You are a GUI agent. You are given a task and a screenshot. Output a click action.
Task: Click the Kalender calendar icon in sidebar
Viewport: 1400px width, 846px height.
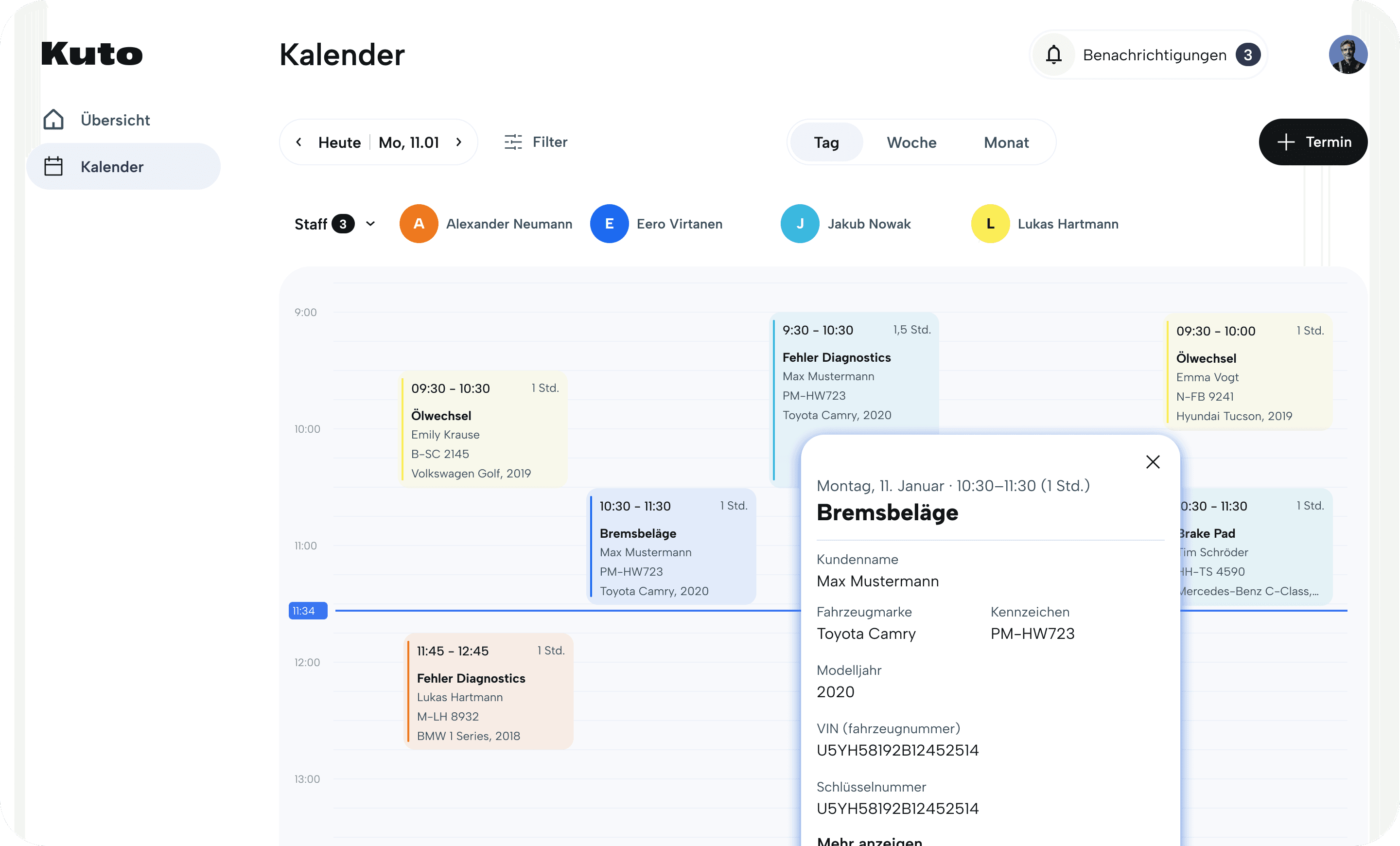(x=53, y=166)
